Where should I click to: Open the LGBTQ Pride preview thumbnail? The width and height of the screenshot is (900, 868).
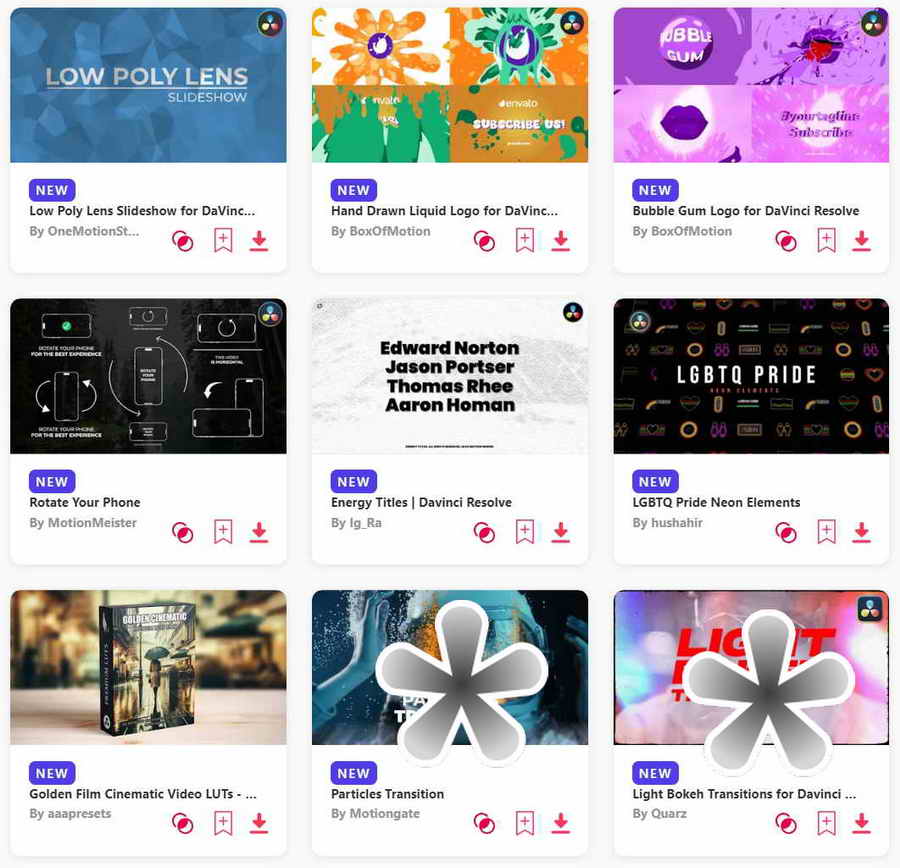pyautogui.click(x=751, y=376)
